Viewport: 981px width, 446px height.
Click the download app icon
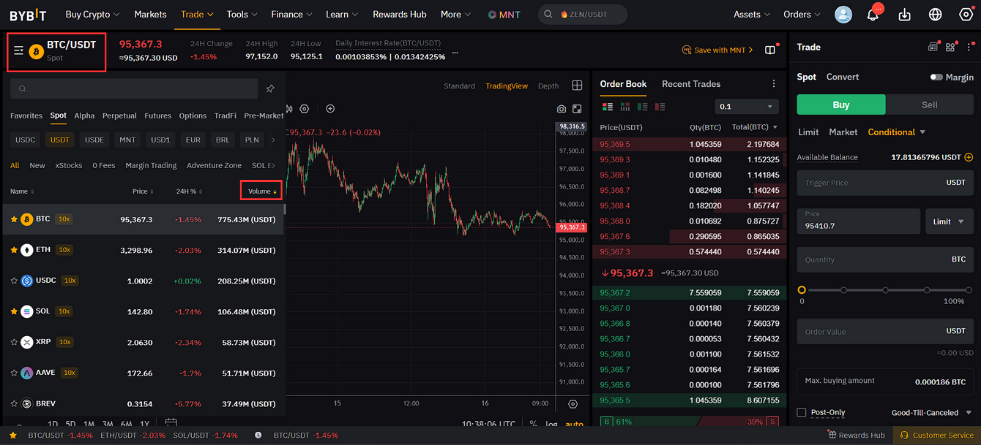pyautogui.click(x=904, y=14)
